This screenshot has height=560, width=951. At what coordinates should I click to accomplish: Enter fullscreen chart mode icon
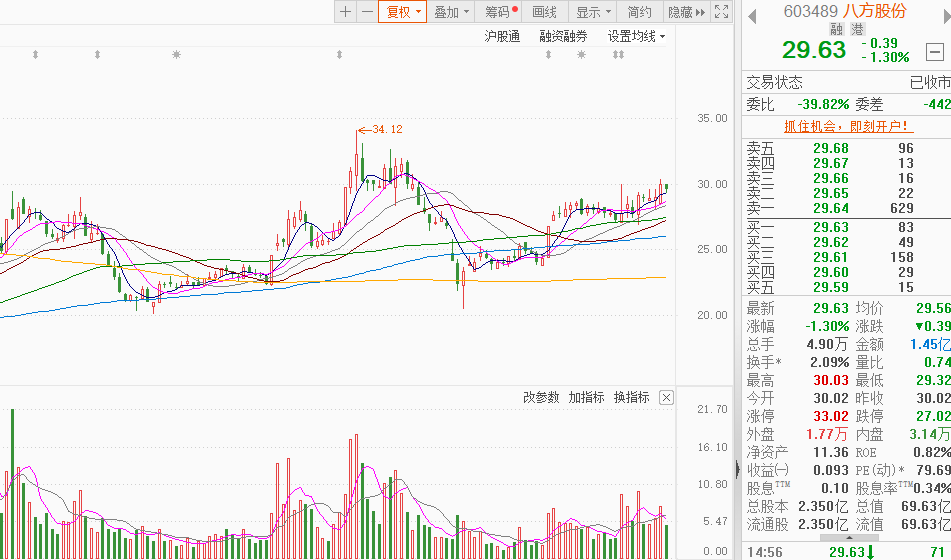(721, 12)
